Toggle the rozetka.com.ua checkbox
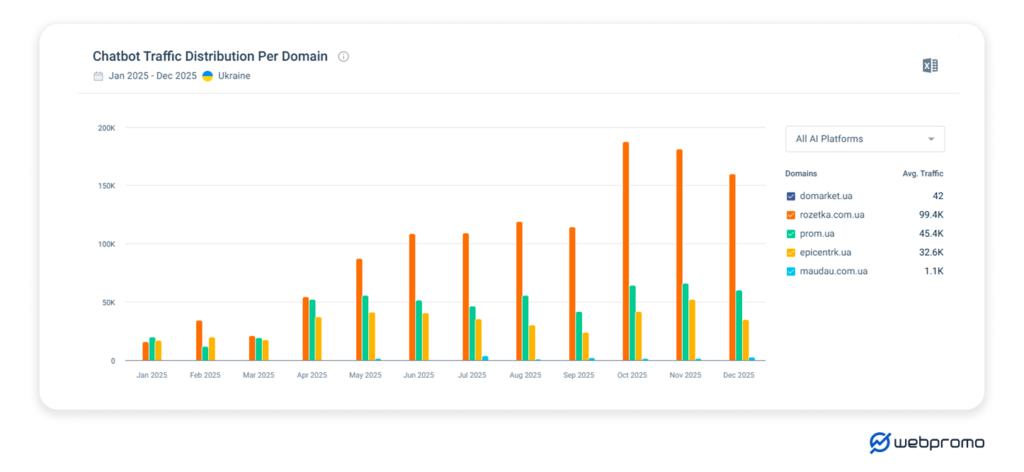Image resolution: width=1024 pixels, height=472 pixels. click(x=791, y=215)
